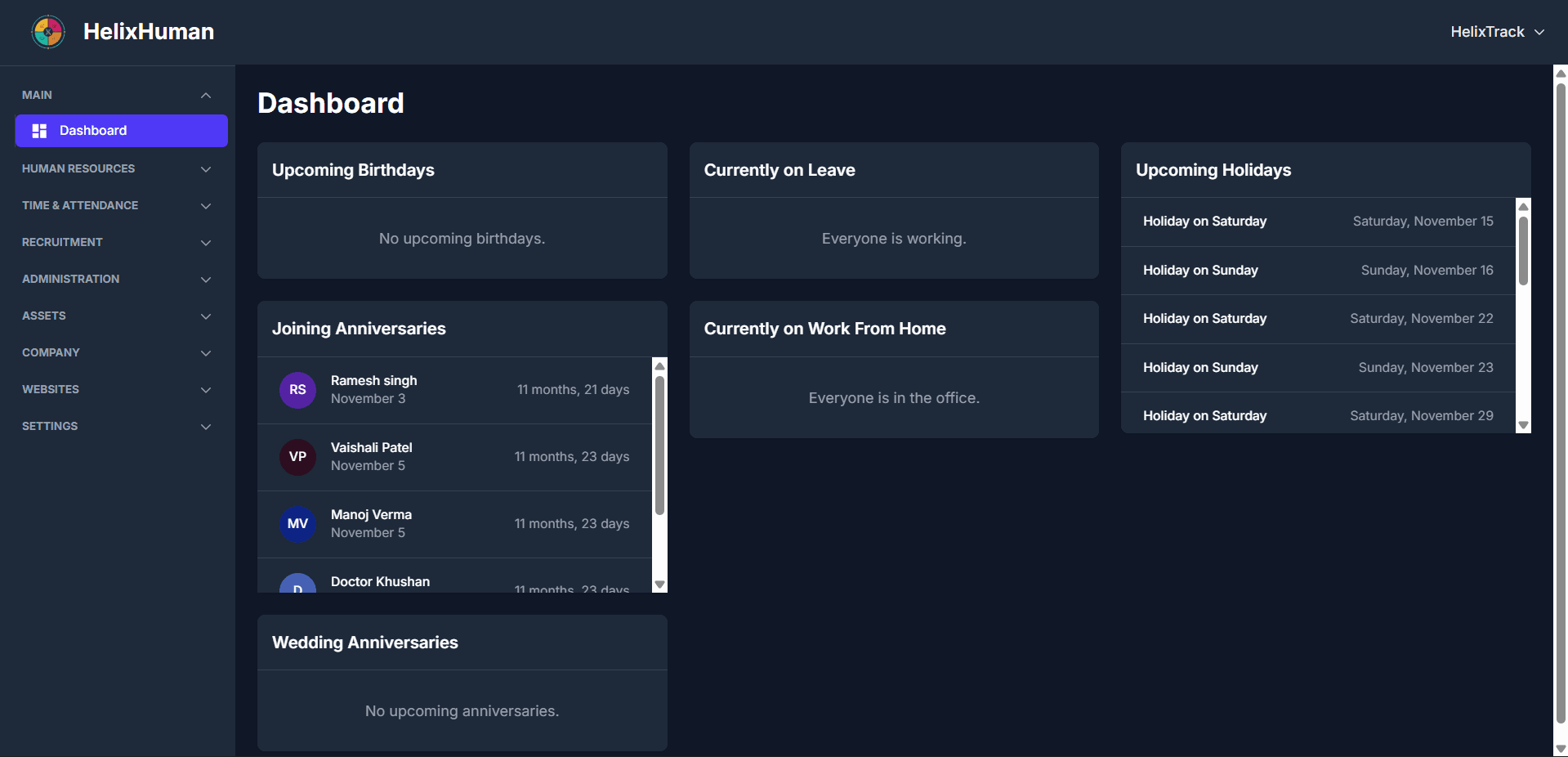Viewport: 1568px width, 757px height.
Task: Expand the SETTINGS chevron
Action: [x=206, y=427]
